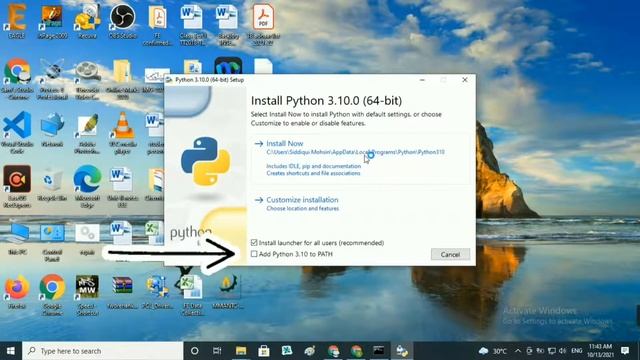The image size is (640, 360).
Task: Open the Command Prompt taskbar icon
Action: point(379,351)
